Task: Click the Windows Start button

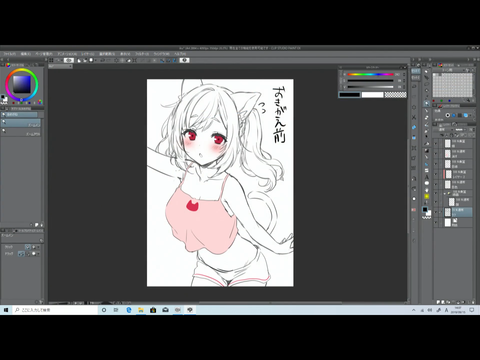Action: point(6,310)
